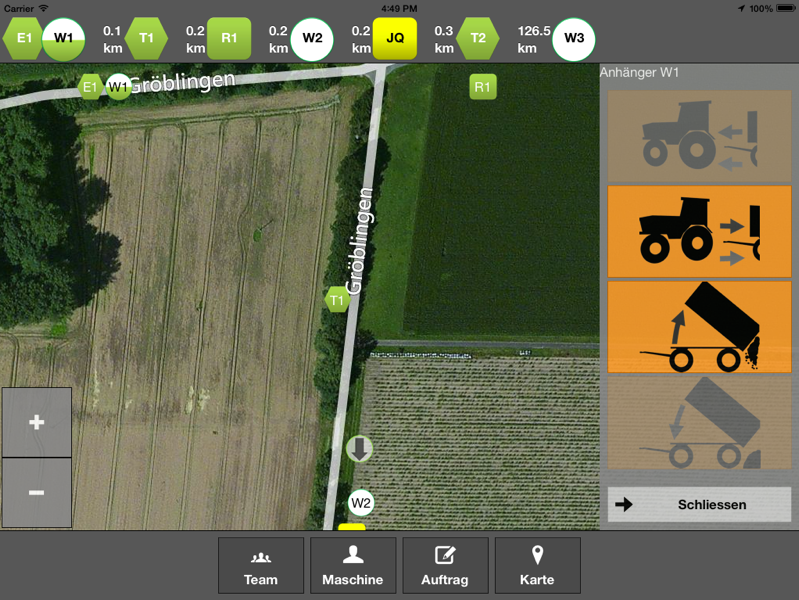Select the yellow JQ marker in route bar

395,39
